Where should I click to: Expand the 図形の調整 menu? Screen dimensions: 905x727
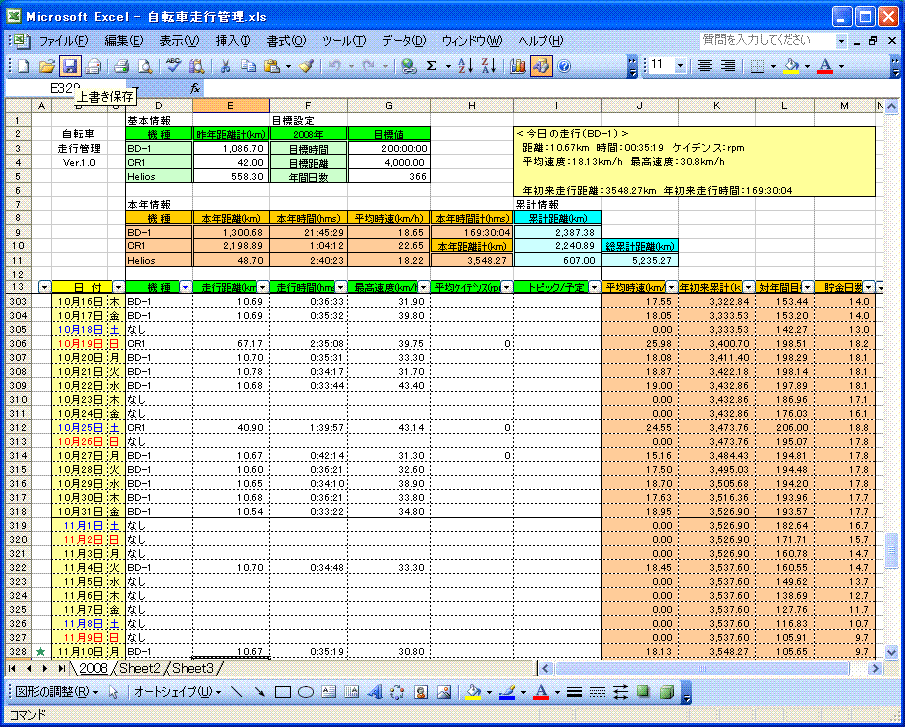click(x=56, y=692)
